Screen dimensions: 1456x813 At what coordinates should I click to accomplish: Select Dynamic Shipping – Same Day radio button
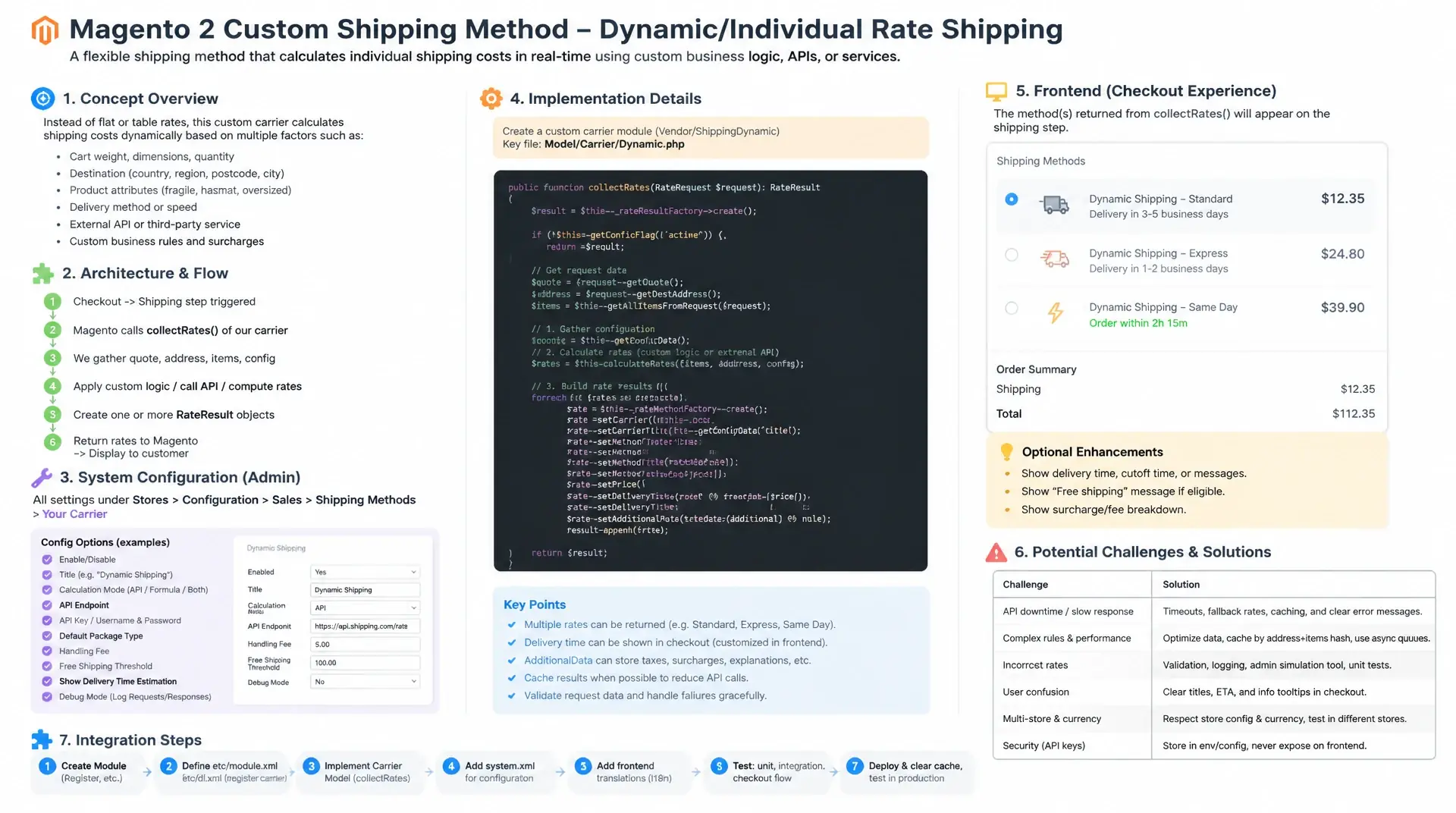[x=1012, y=308]
